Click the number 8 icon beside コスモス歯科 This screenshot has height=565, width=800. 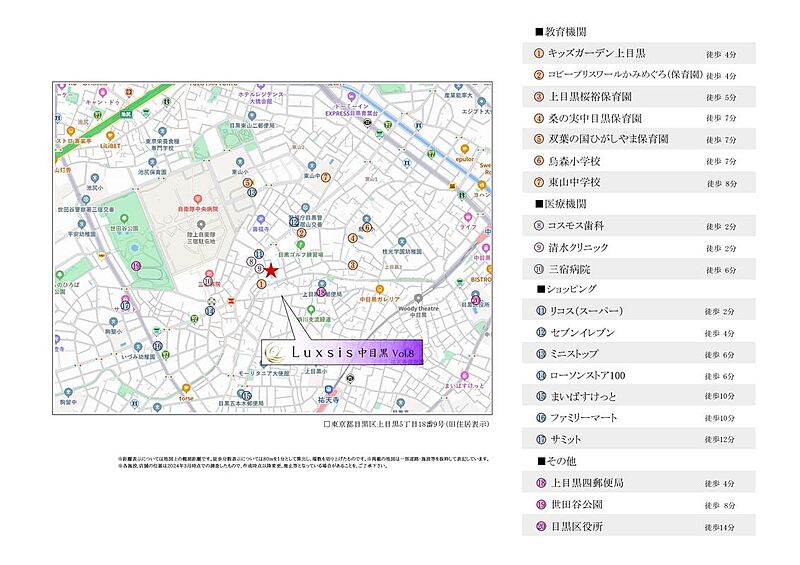(539, 226)
